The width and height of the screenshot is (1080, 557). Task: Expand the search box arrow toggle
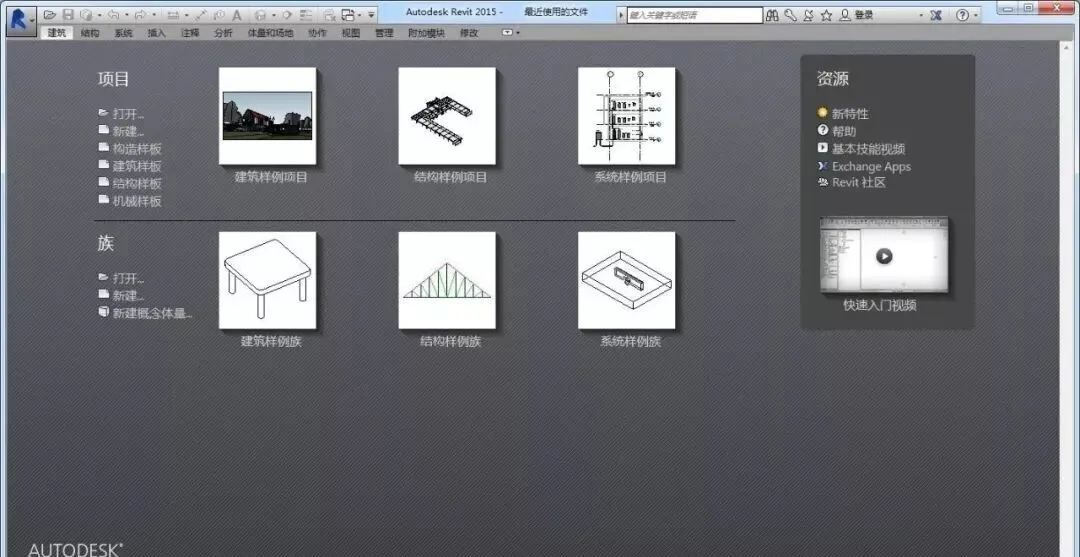coord(621,15)
